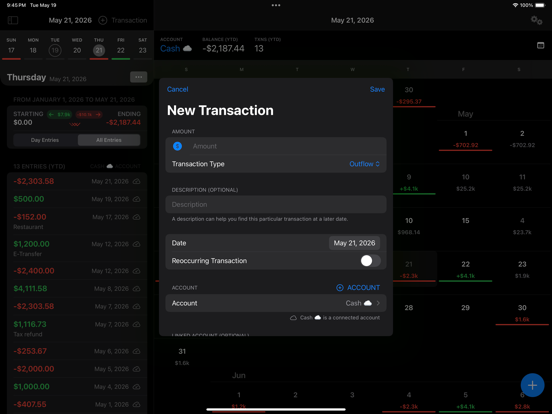Image resolution: width=552 pixels, height=414 pixels.
Task: Switch to All Entries segment
Action: pyautogui.click(x=109, y=140)
